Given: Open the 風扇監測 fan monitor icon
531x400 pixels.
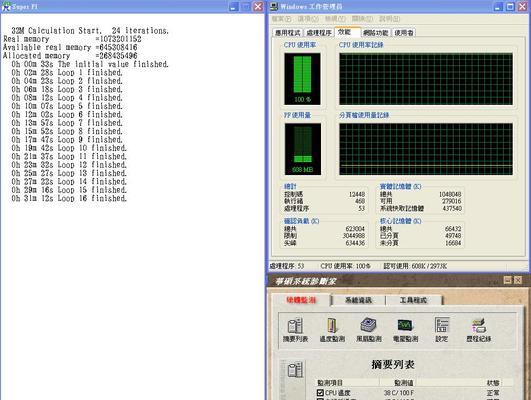Looking at the screenshot, I should pos(369,330).
